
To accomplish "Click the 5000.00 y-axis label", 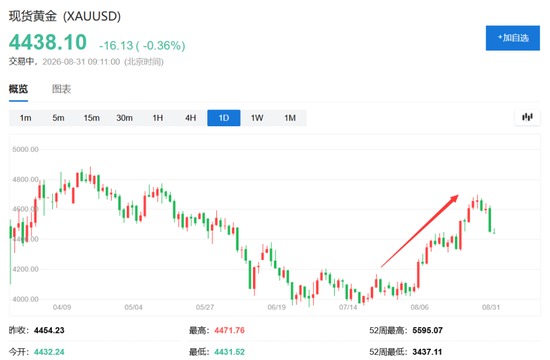I will pos(25,149).
